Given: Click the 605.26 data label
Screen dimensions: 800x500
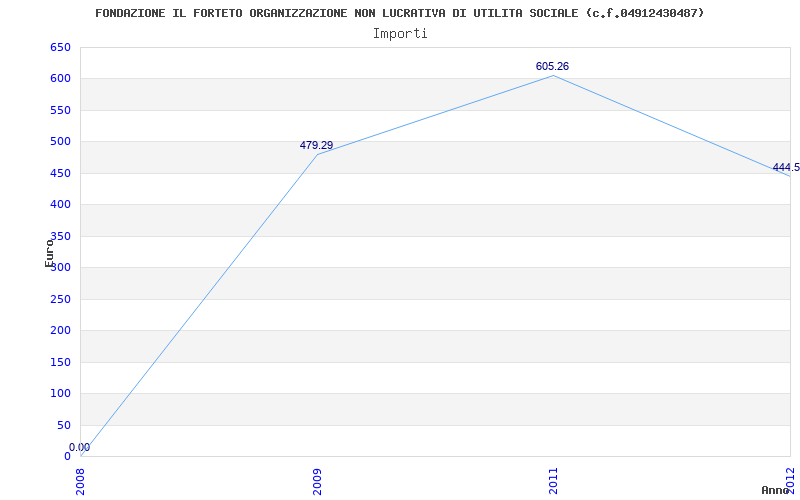Looking at the screenshot, I should (x=552, y=66).
